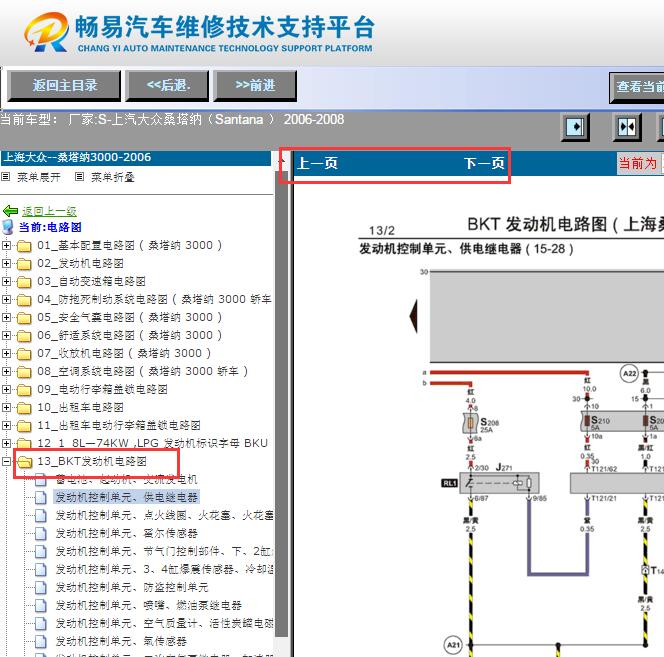This screenshot has height=657, width=664.
Task: Select 13_BKT发动机电路图 folder label
Action: (92, 461)
